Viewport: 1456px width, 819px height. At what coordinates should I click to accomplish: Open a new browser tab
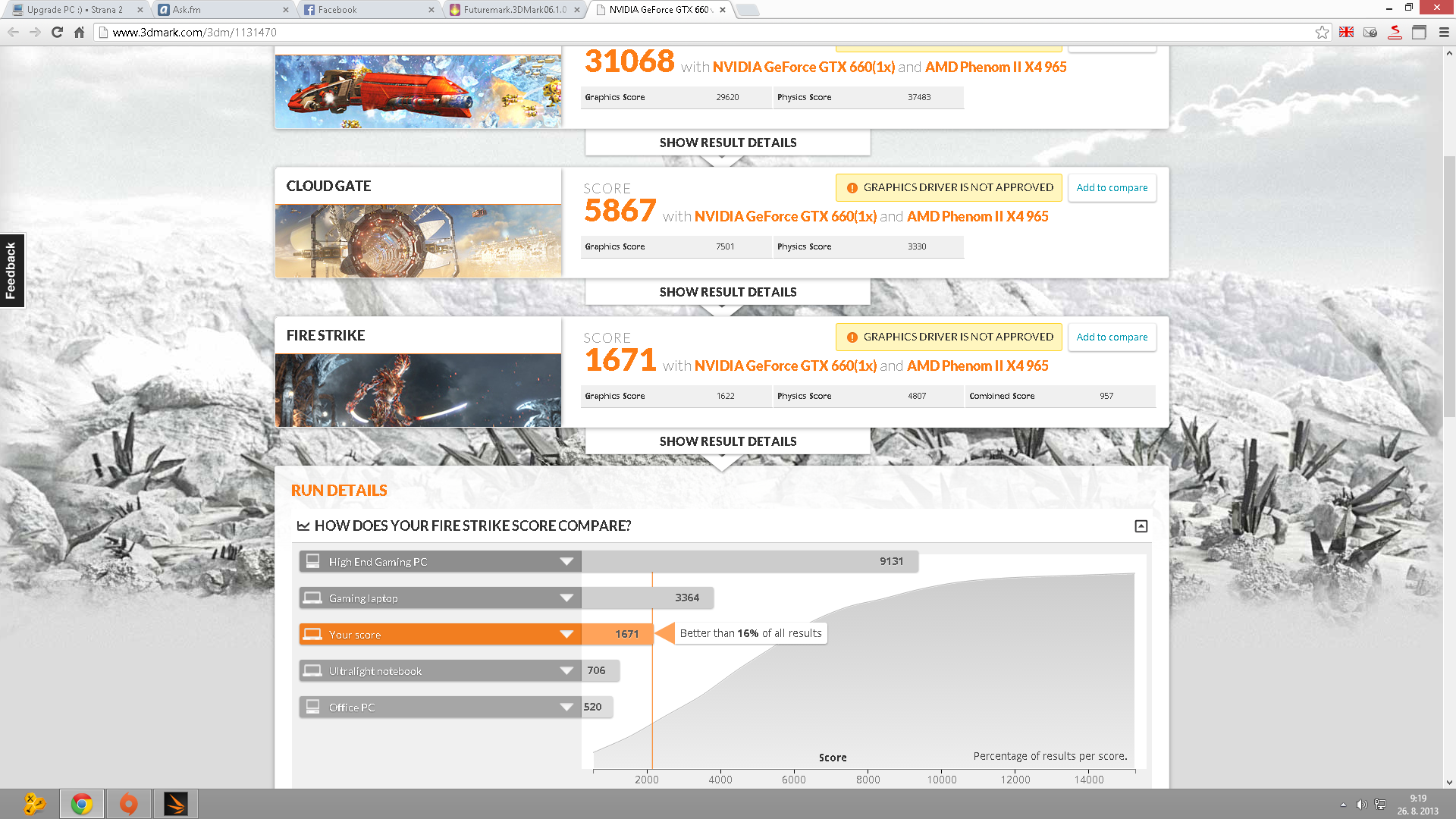click(747, 10)
